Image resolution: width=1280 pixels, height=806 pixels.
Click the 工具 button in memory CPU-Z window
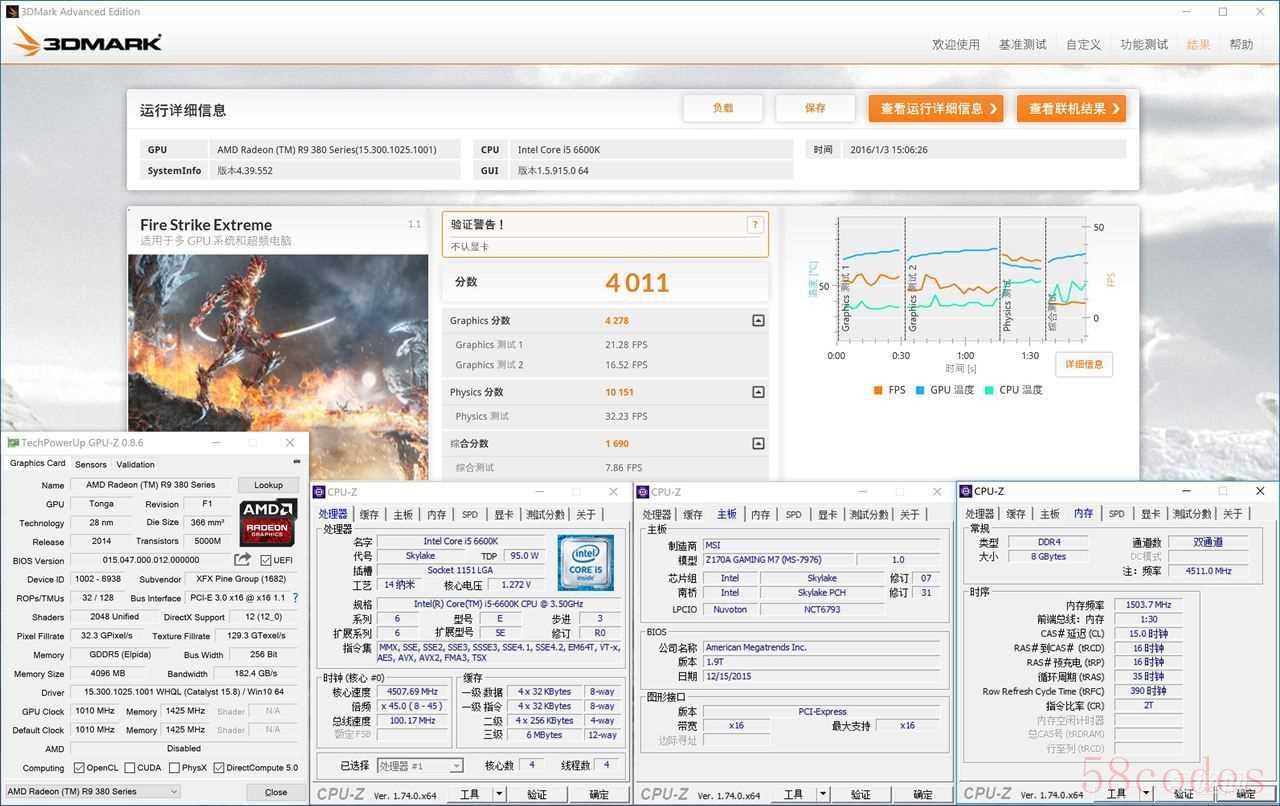1117,794
